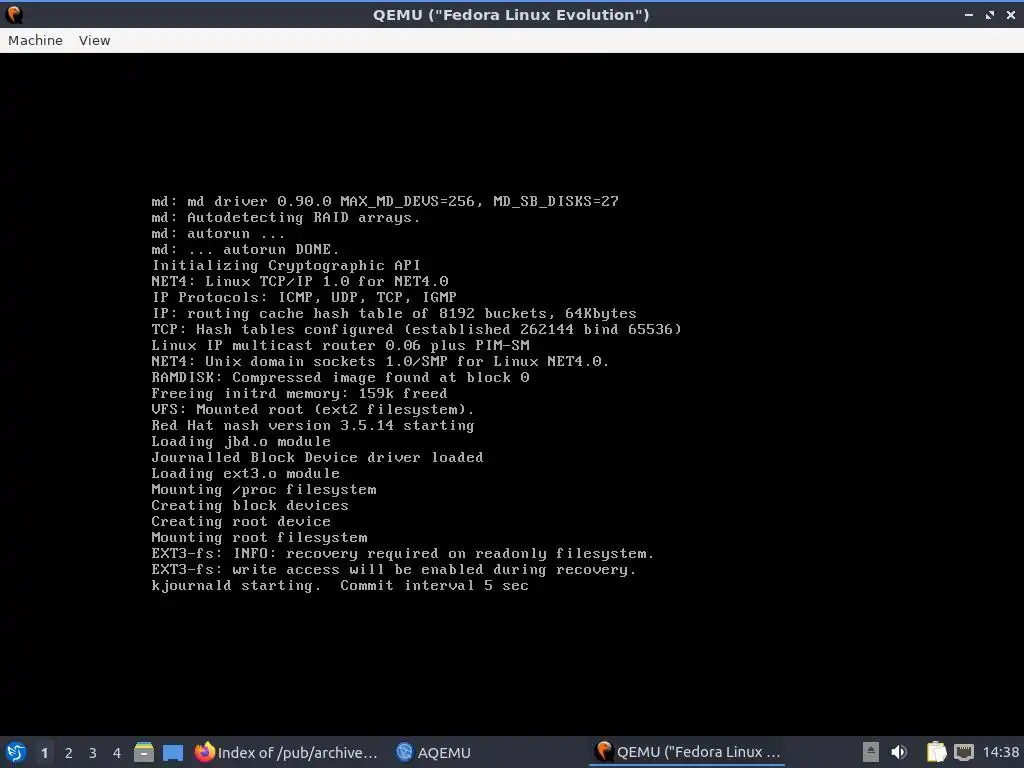Open the network connection tray icon

(x=963, y=752)
